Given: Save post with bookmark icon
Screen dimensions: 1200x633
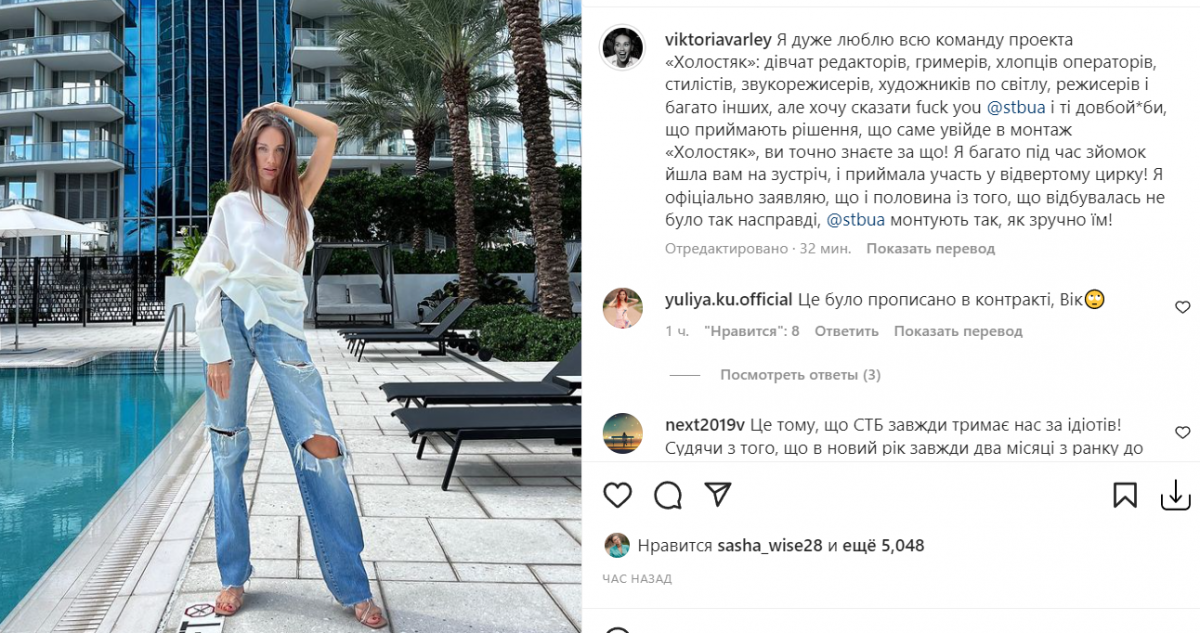Looking at the screenshot, I should [1125, 495].
